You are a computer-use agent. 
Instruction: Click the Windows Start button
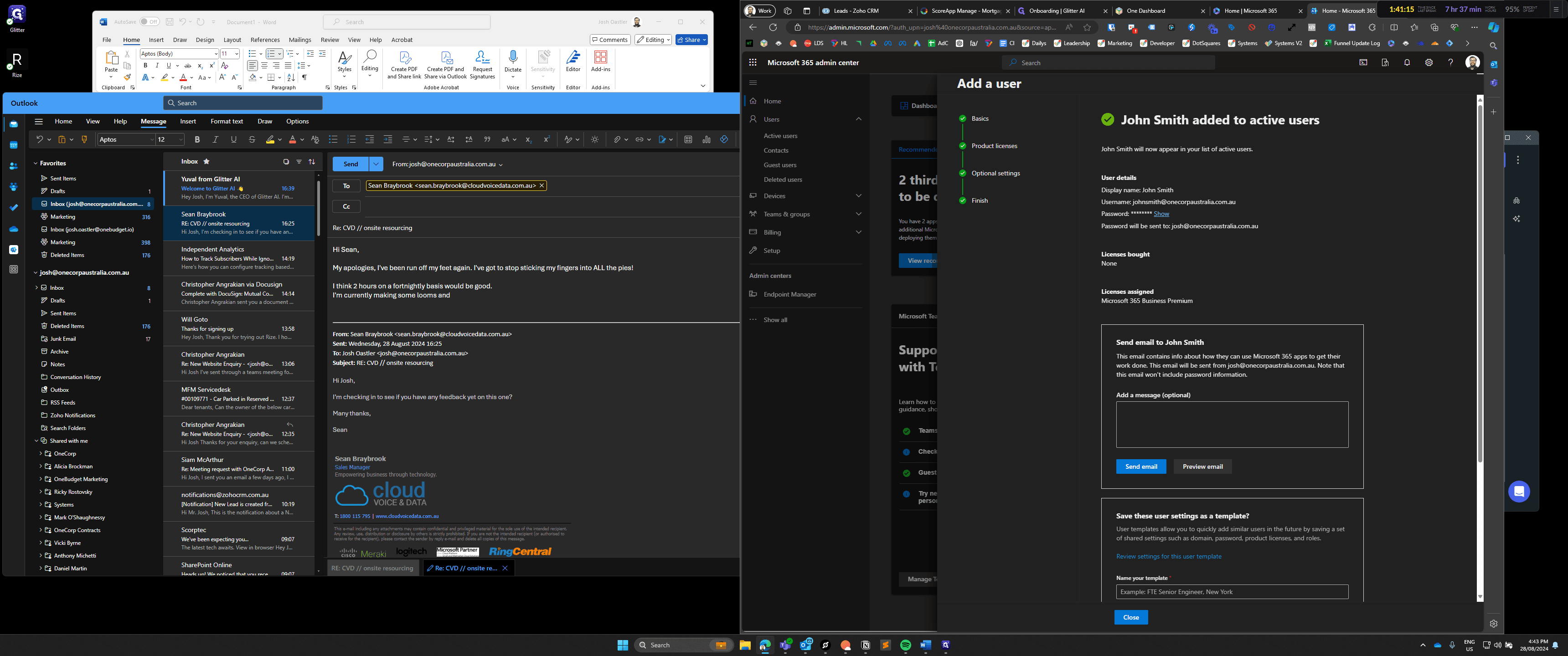pos(623,645)
